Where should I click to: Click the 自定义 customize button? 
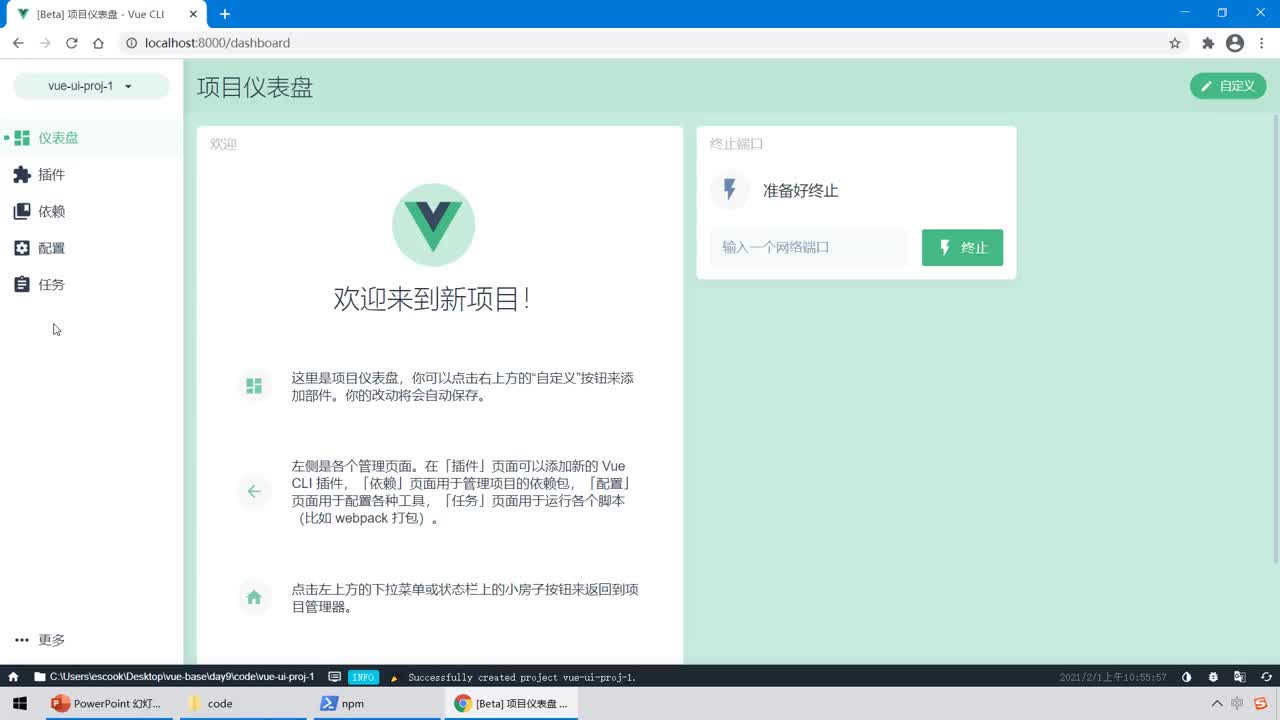pyautogui.click(x=1228, y=86)
